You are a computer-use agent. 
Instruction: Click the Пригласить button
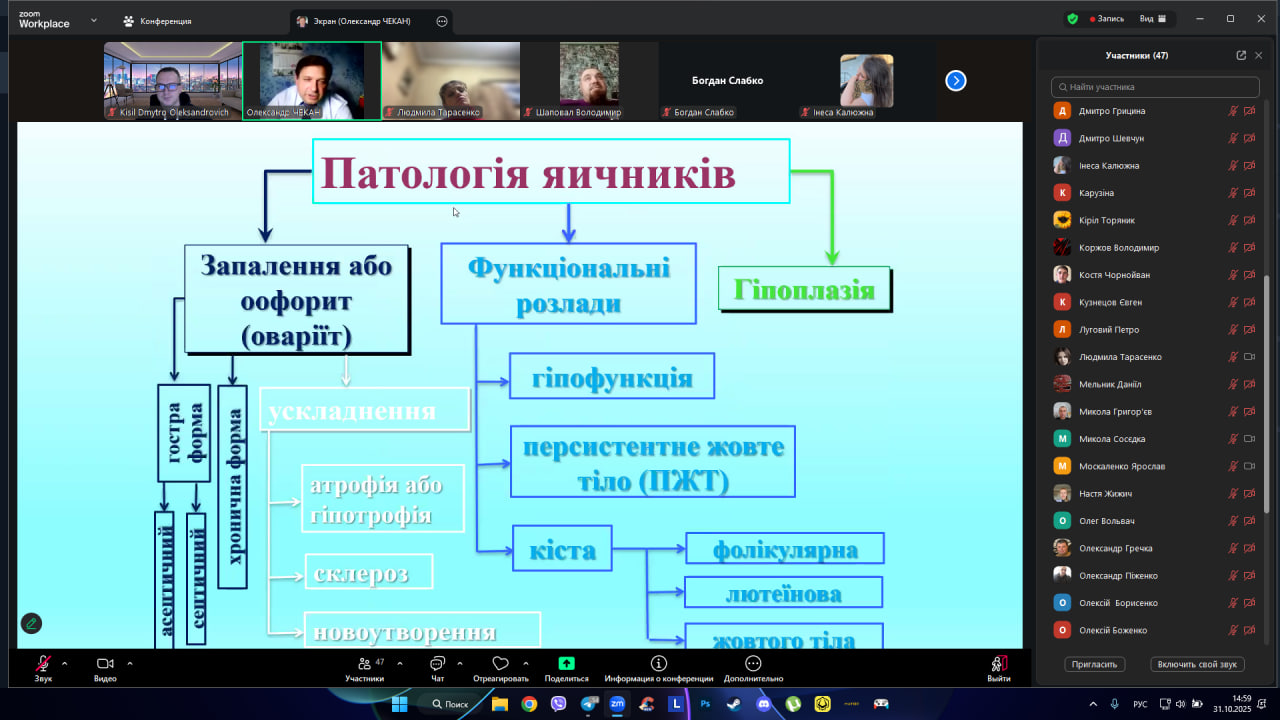pyautogui.click(x=1095, y=664)
